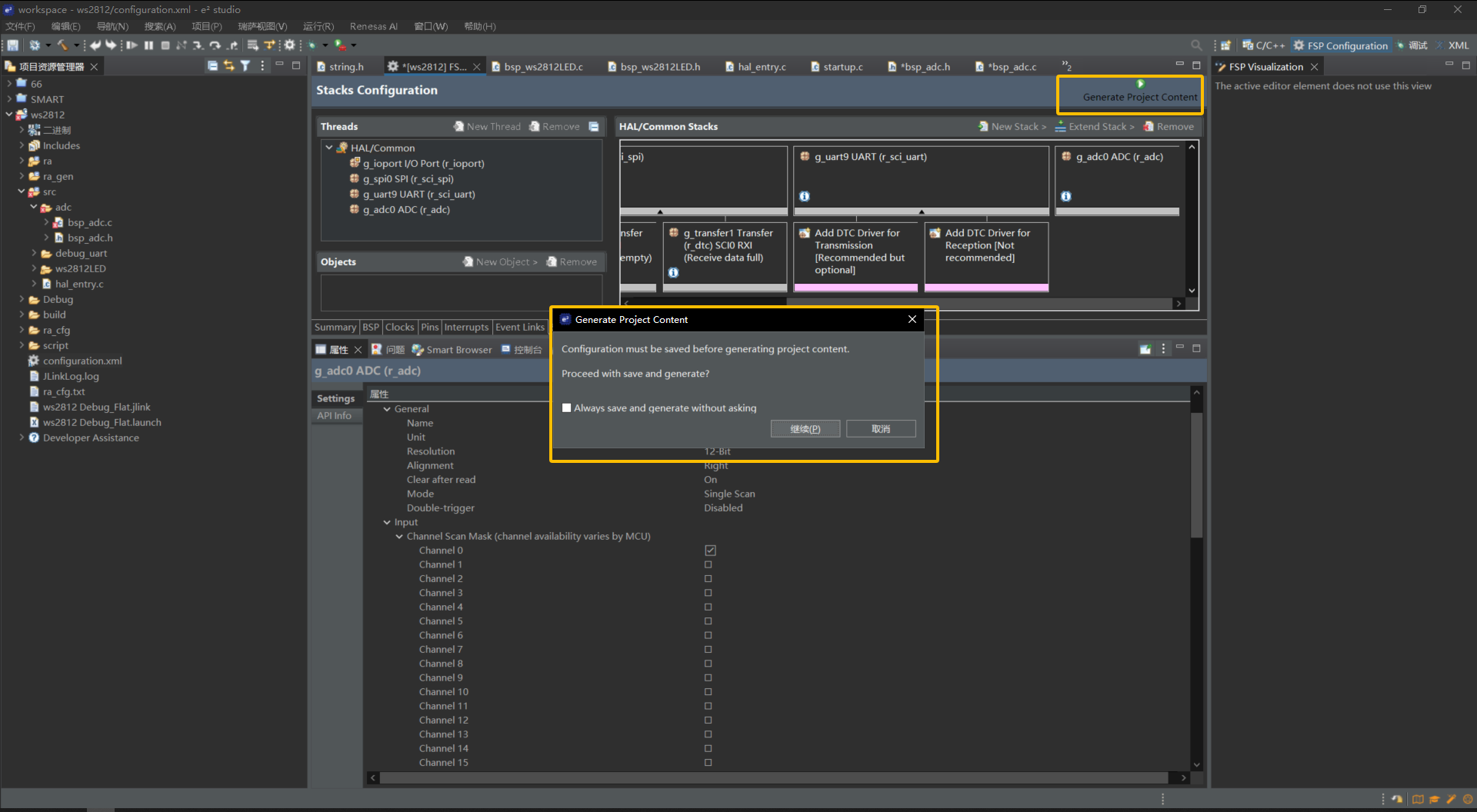This screenshot has width=1477, height=812.
Task: Enable the Channel 2 checkbox
Action: 708,579
